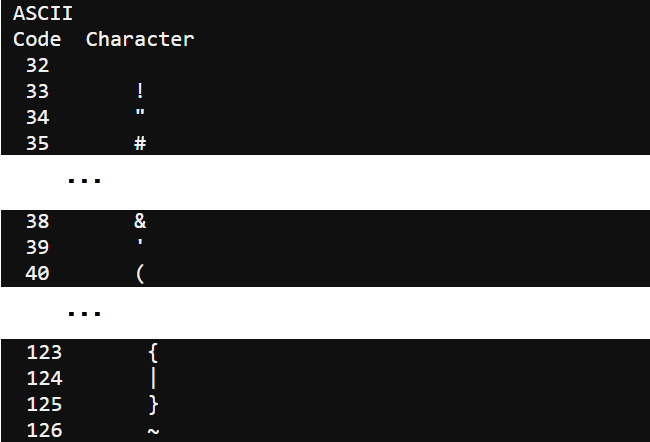Click the closing curly brace character

tap(153, 405)
